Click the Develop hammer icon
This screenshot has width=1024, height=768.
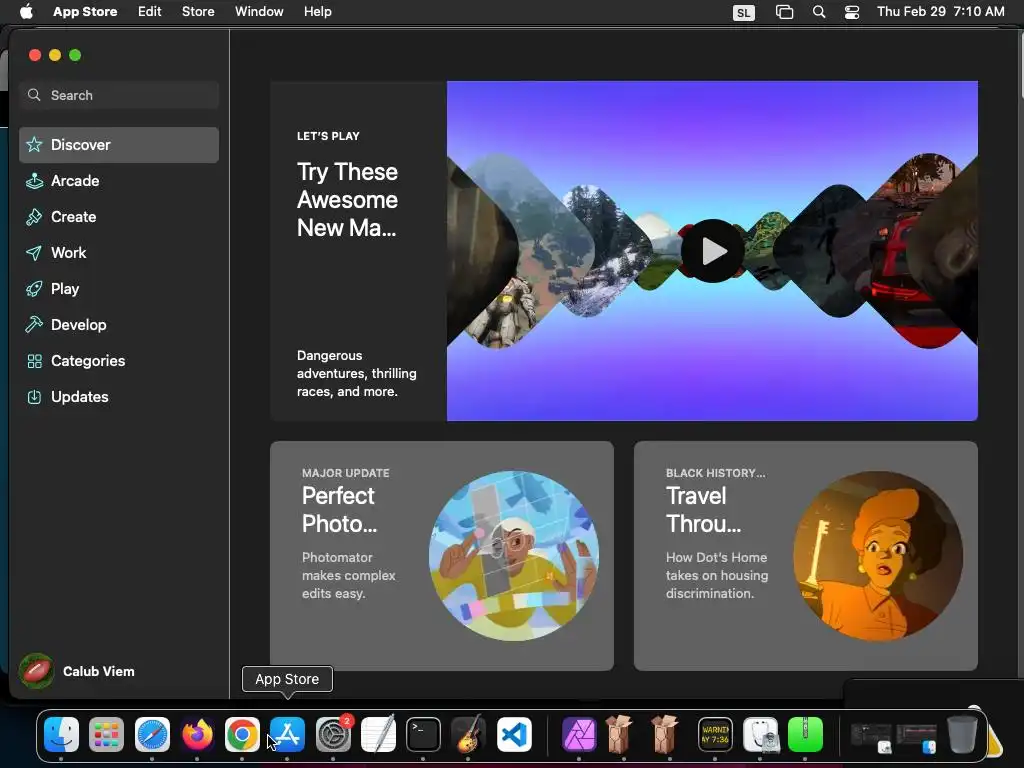coord(34,325)
